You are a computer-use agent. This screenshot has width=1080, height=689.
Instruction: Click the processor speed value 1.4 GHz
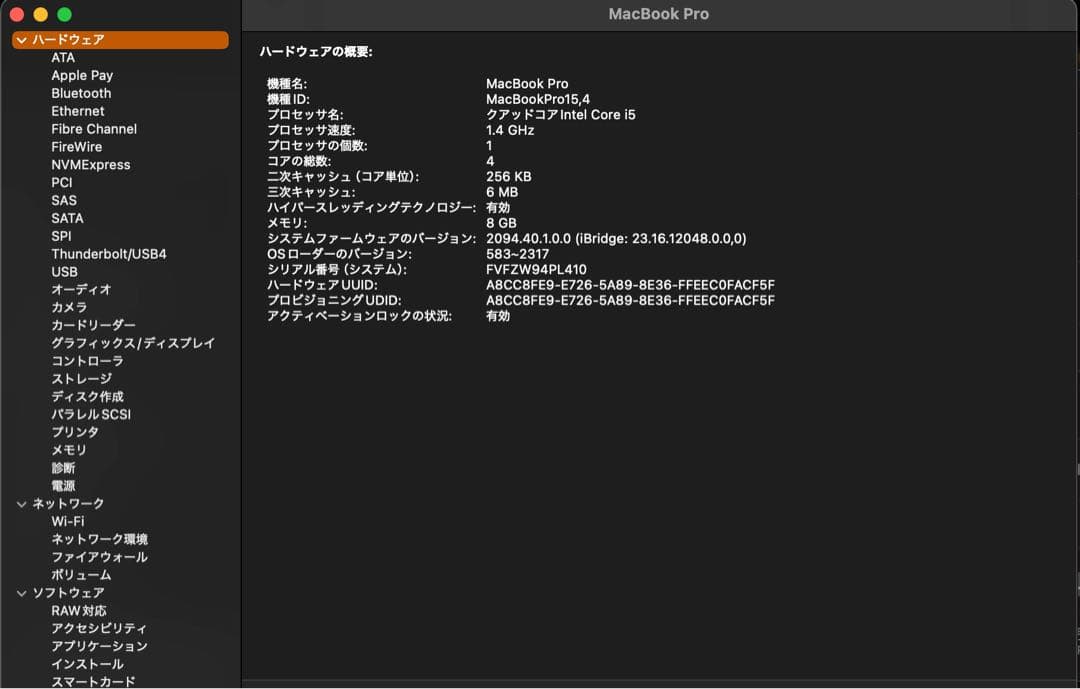click(510, 131)
